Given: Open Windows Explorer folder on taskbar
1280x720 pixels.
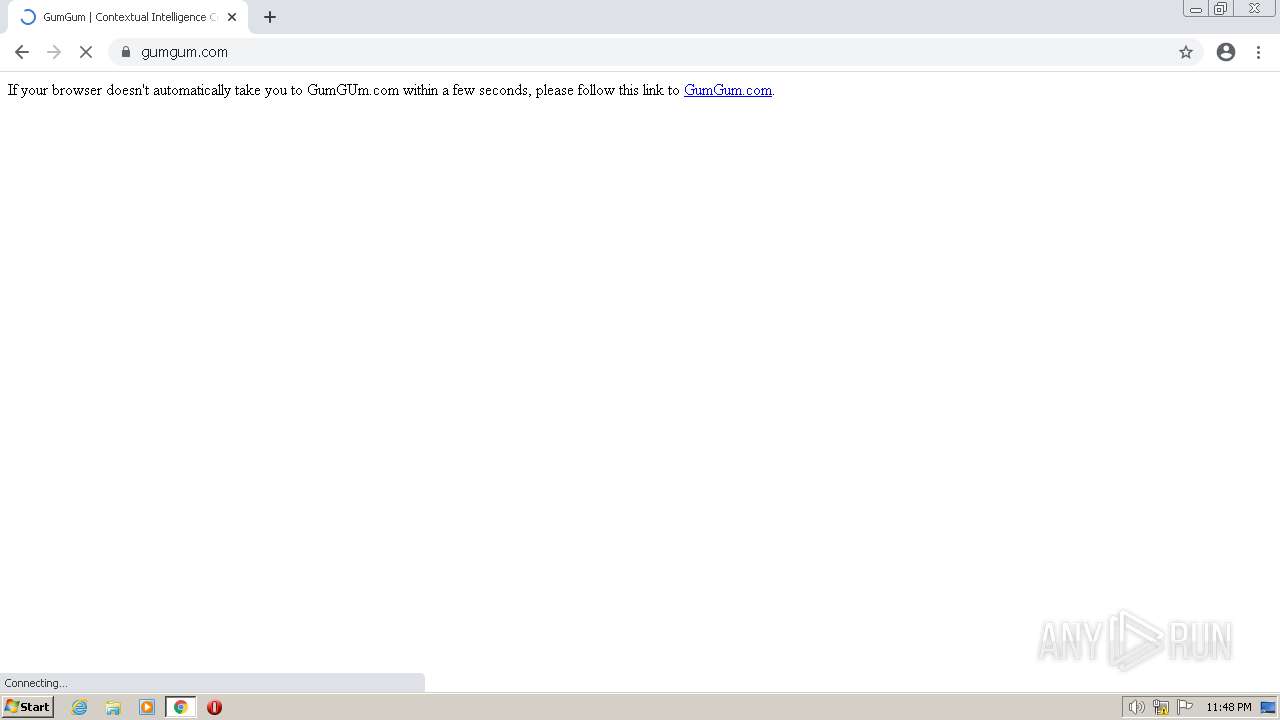Looking at the screenshot, I should pyautogui.click(x=113, y=707).
